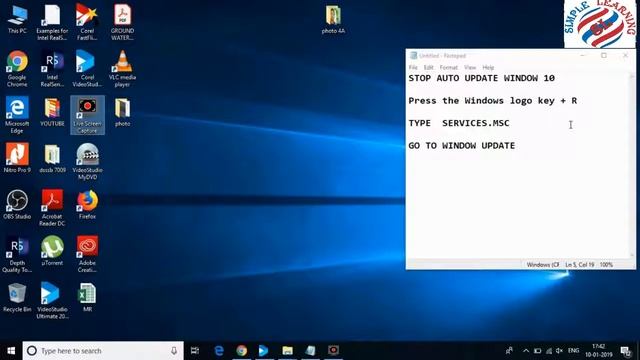Click in line 'TYPE SERVICES.MSC'

coord(459,123)
